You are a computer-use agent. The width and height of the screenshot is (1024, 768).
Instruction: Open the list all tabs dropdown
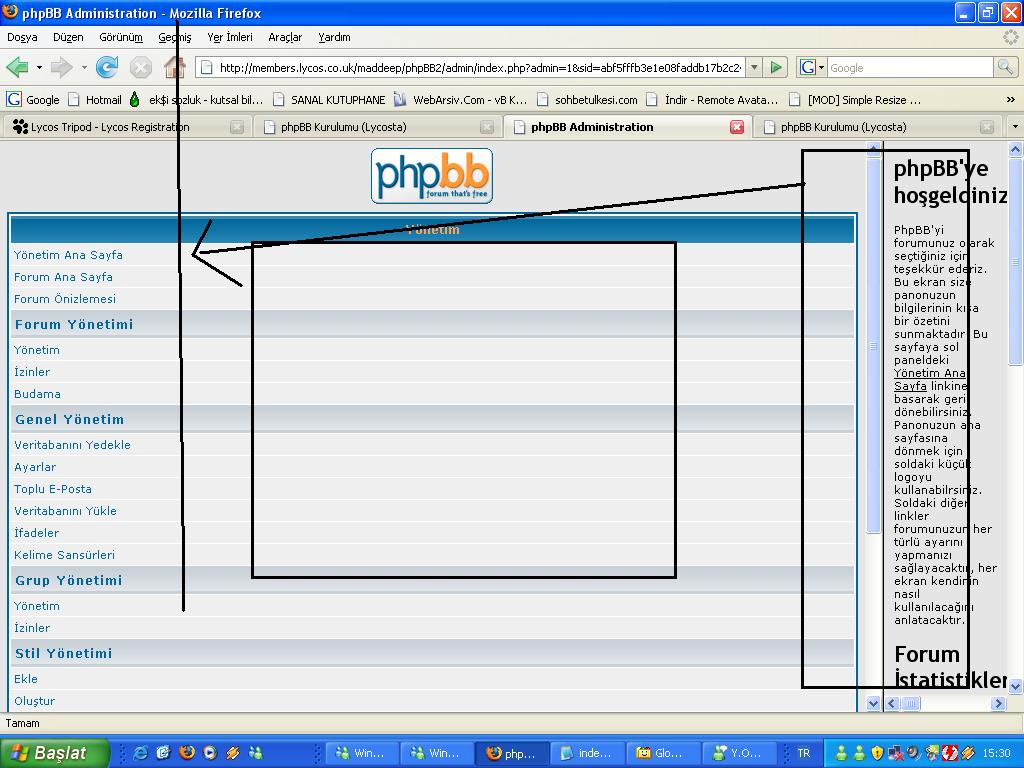(1015, 127)
